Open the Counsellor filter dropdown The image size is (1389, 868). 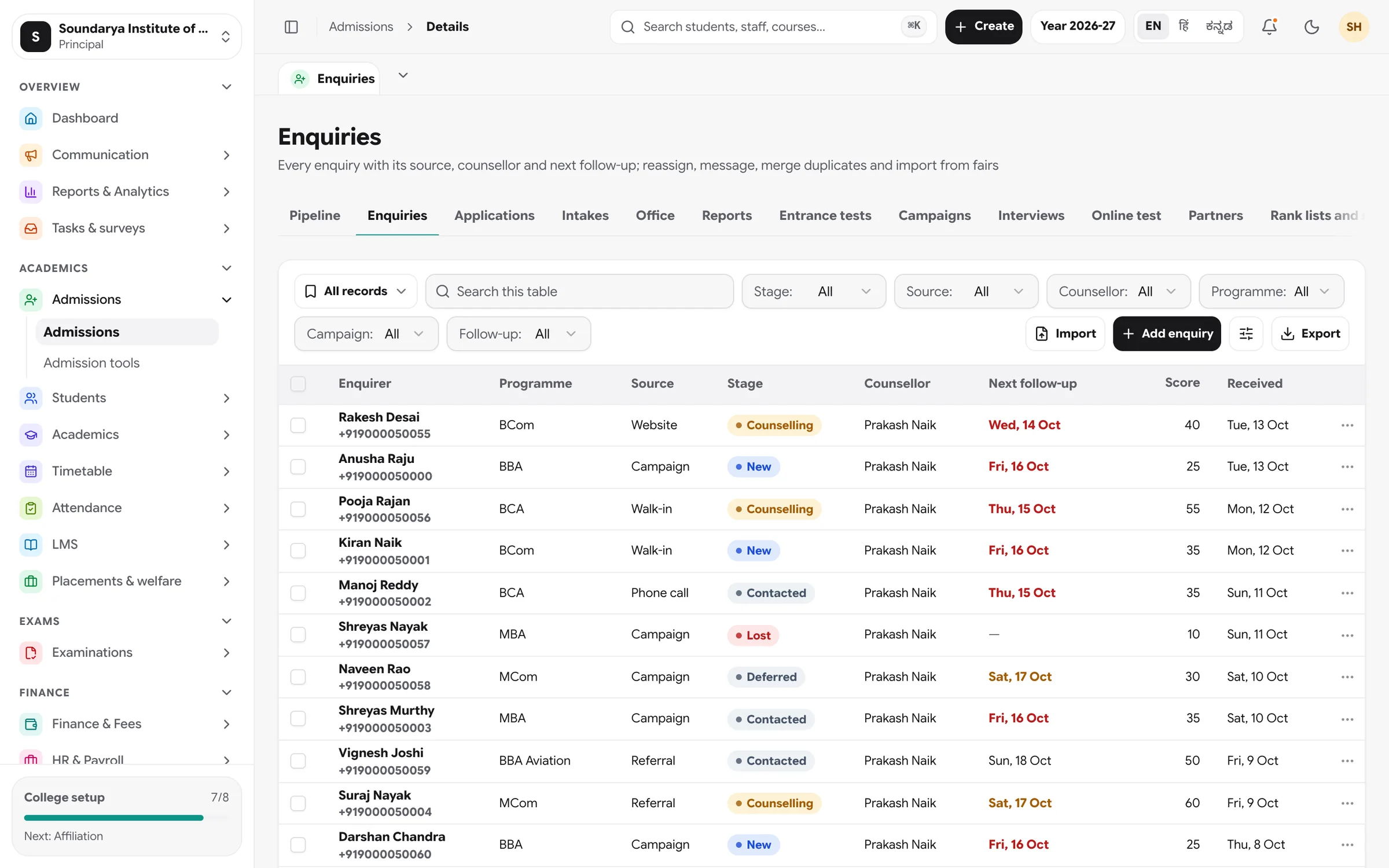[1118, 291]
